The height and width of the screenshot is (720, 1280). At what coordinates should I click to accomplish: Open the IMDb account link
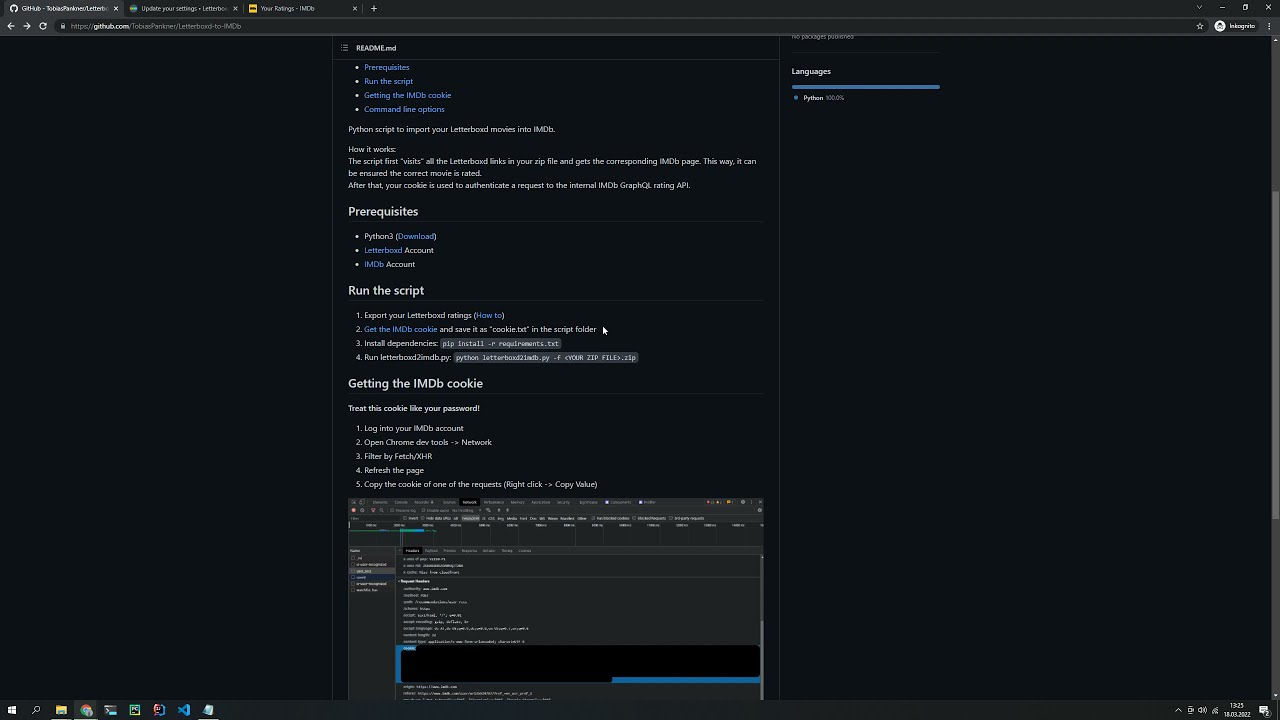(374, 264)
